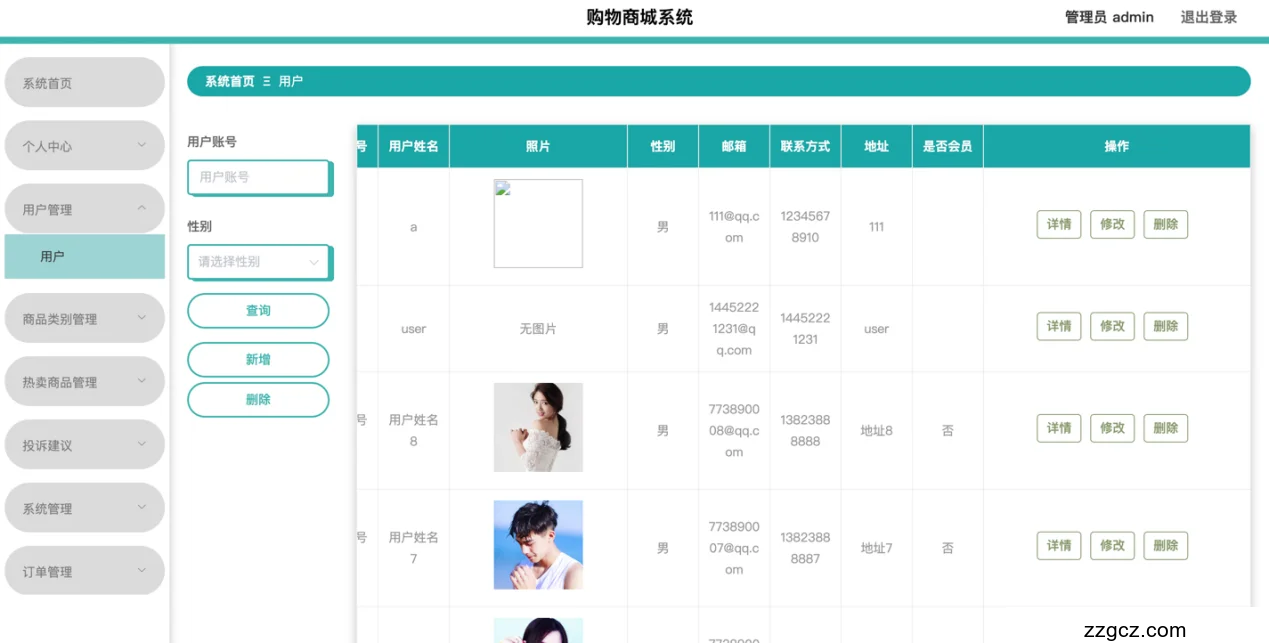The height and width of the screenshot is (643, 1269).
Task: Click 退出登录 to log out
Action: [1208, 17]
